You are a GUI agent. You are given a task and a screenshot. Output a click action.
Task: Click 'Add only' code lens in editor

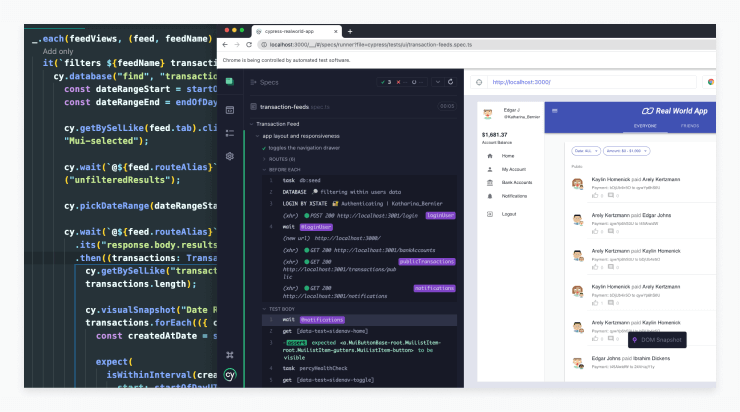[x=58, y=51]
